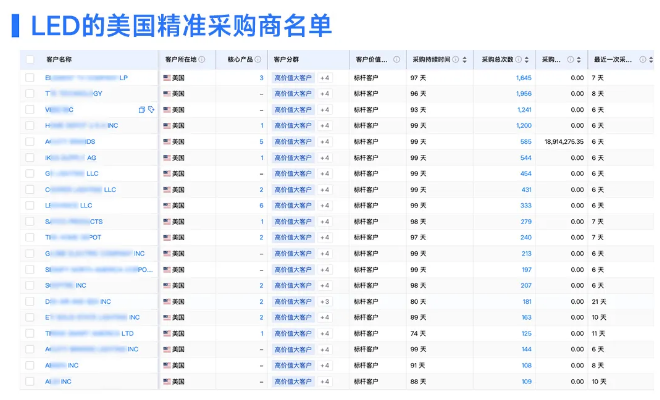The image size is (660, 400).
Task: Open the customer name link ending in LTD
Action: coord(90,333)
